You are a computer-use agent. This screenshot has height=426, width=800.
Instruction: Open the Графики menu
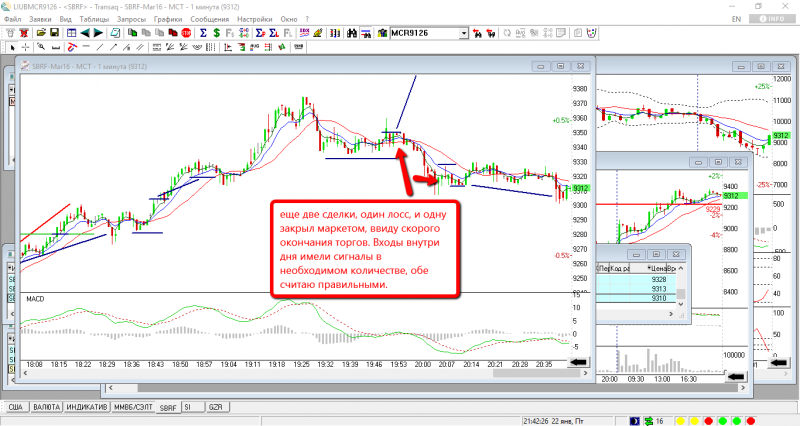168,19
